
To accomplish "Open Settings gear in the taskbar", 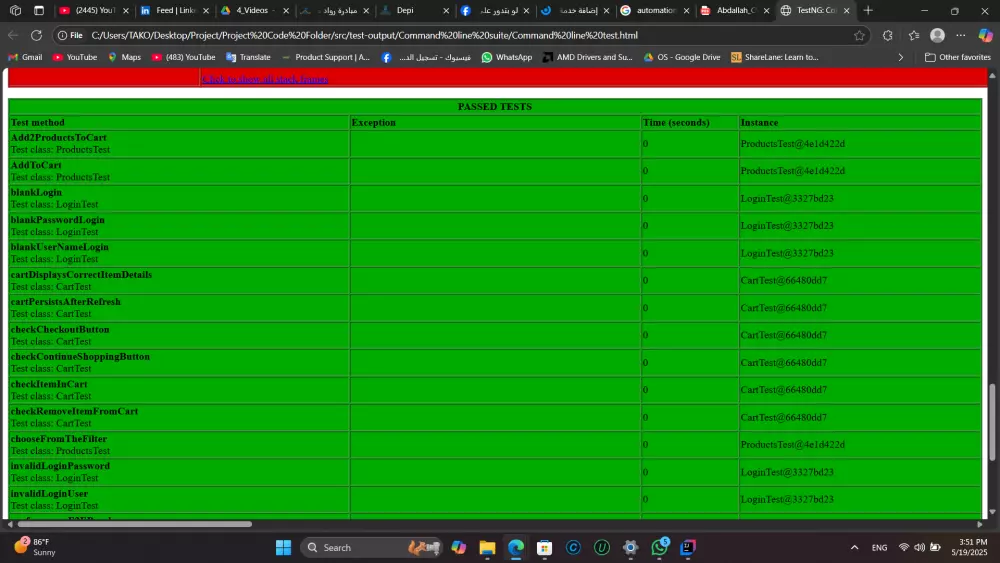I will [630, 547].
